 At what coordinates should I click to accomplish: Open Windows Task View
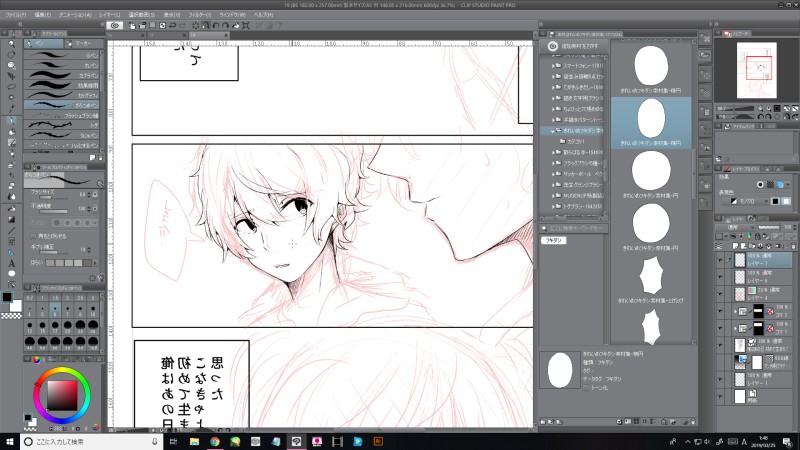173,441
